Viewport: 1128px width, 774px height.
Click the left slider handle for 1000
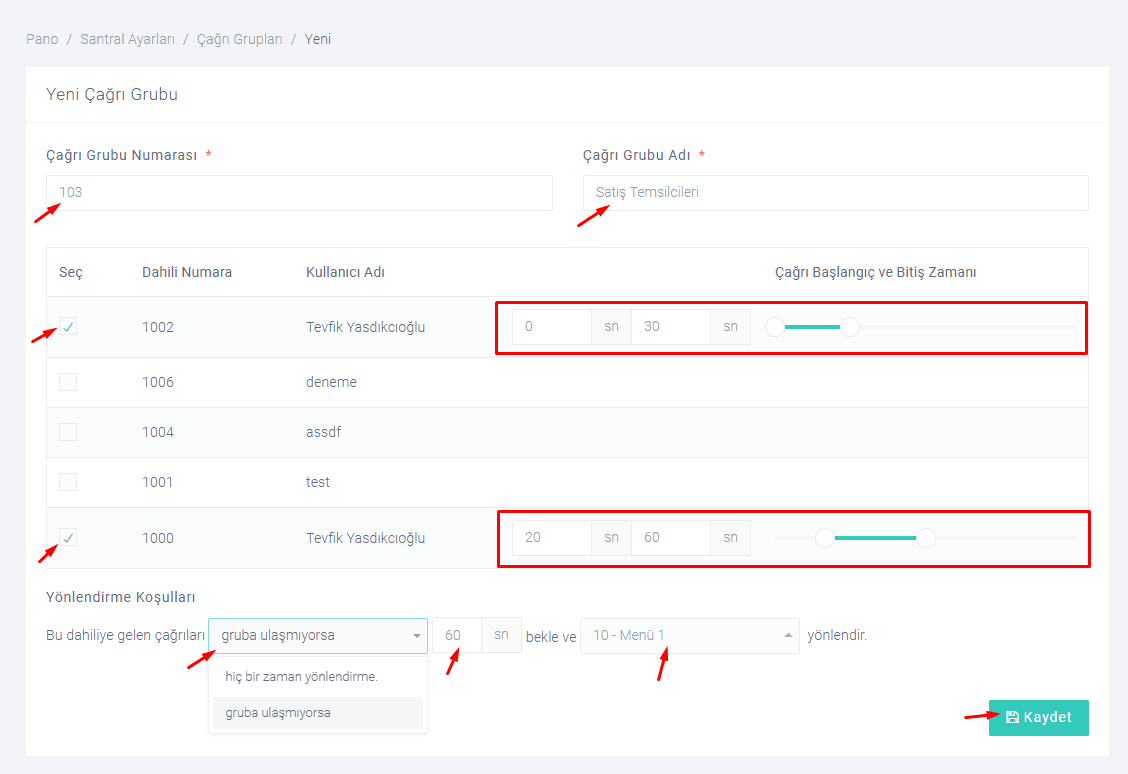tap(825, 538)
